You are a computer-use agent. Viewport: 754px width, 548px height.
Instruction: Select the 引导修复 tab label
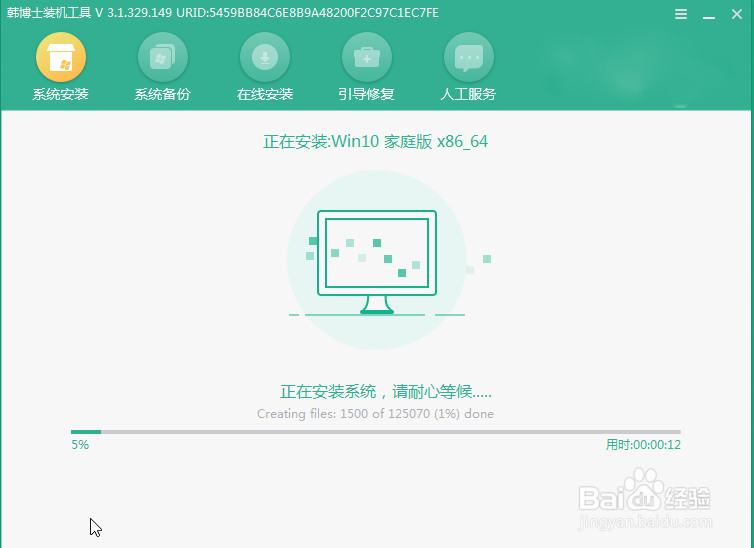[366, 94]
